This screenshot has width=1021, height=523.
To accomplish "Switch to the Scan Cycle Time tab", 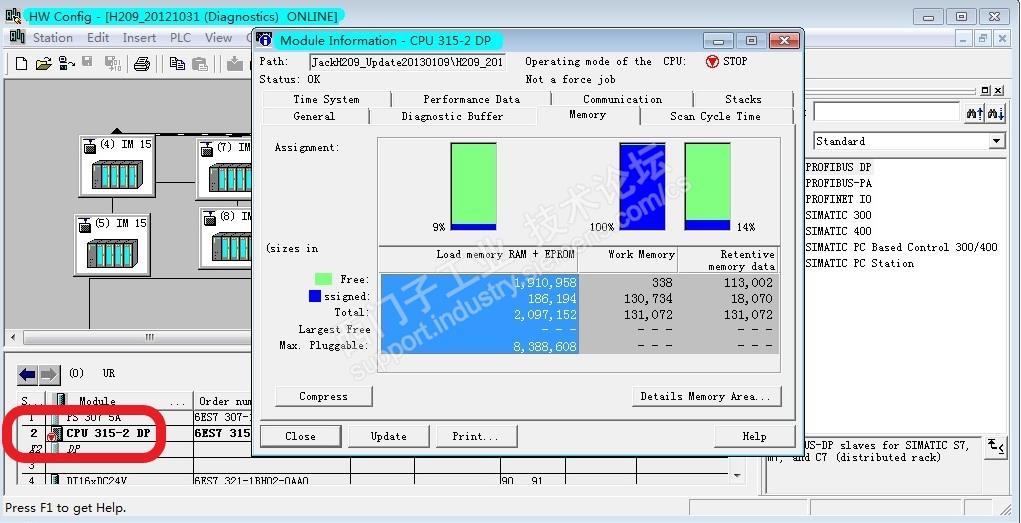I will tap(715, 116).
